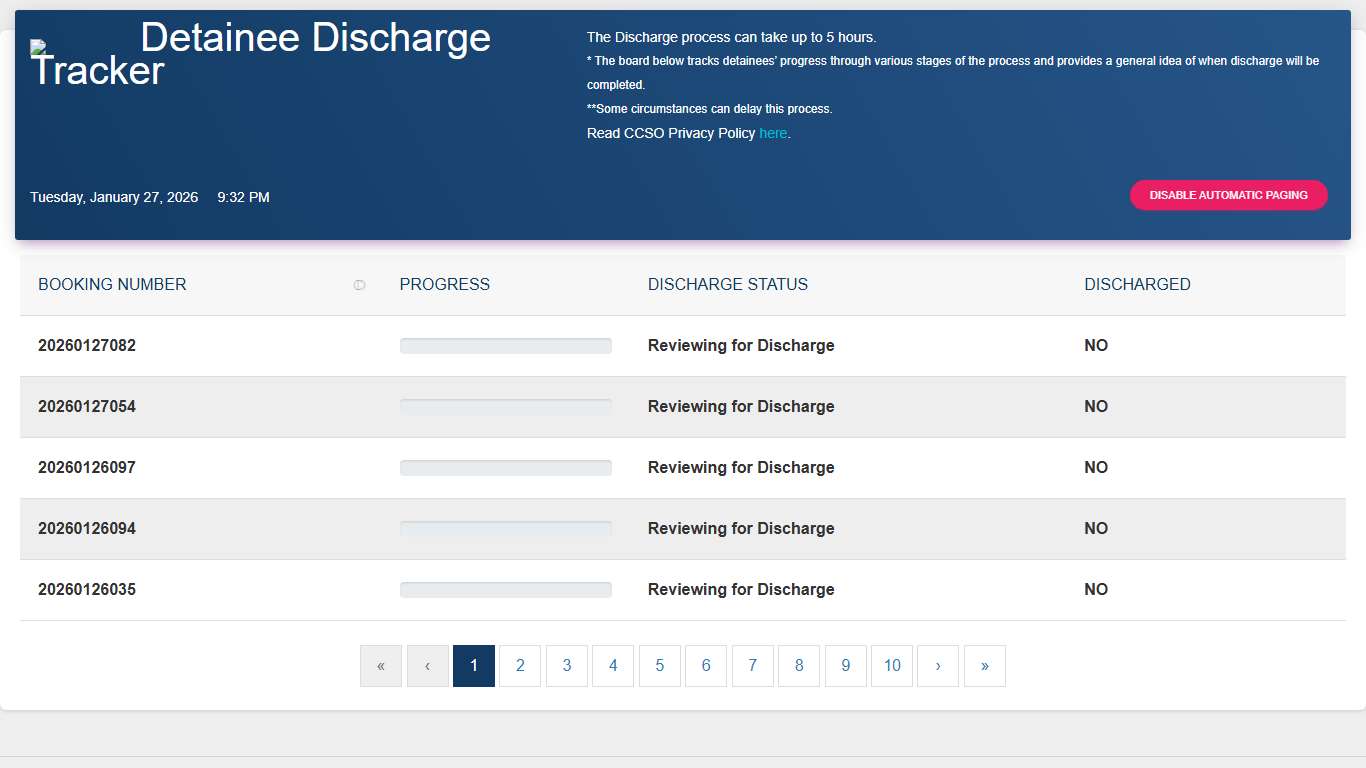Disable automatic paging

[x=1228, y=195]
